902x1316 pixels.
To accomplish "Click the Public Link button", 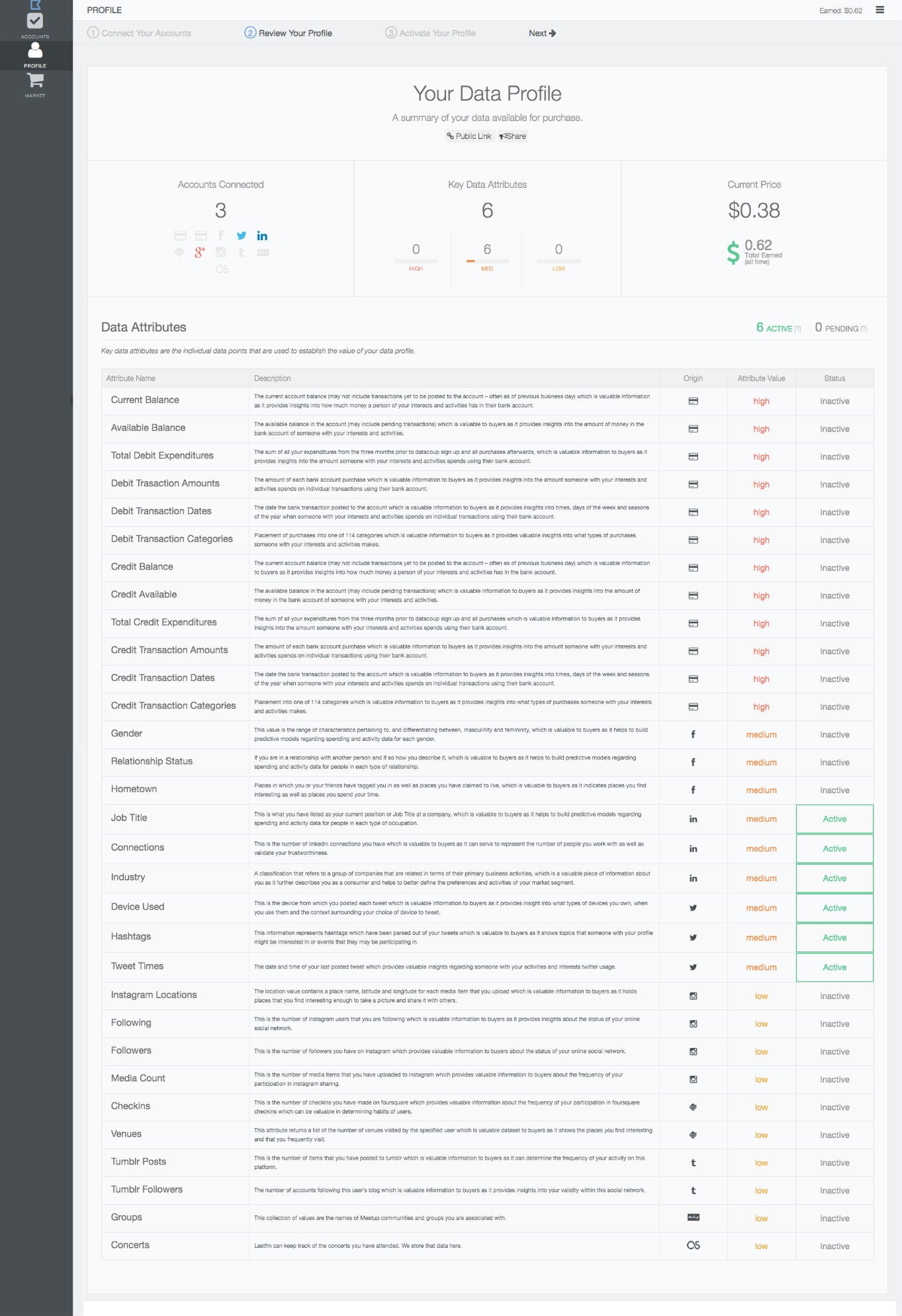I will point(469,136).
